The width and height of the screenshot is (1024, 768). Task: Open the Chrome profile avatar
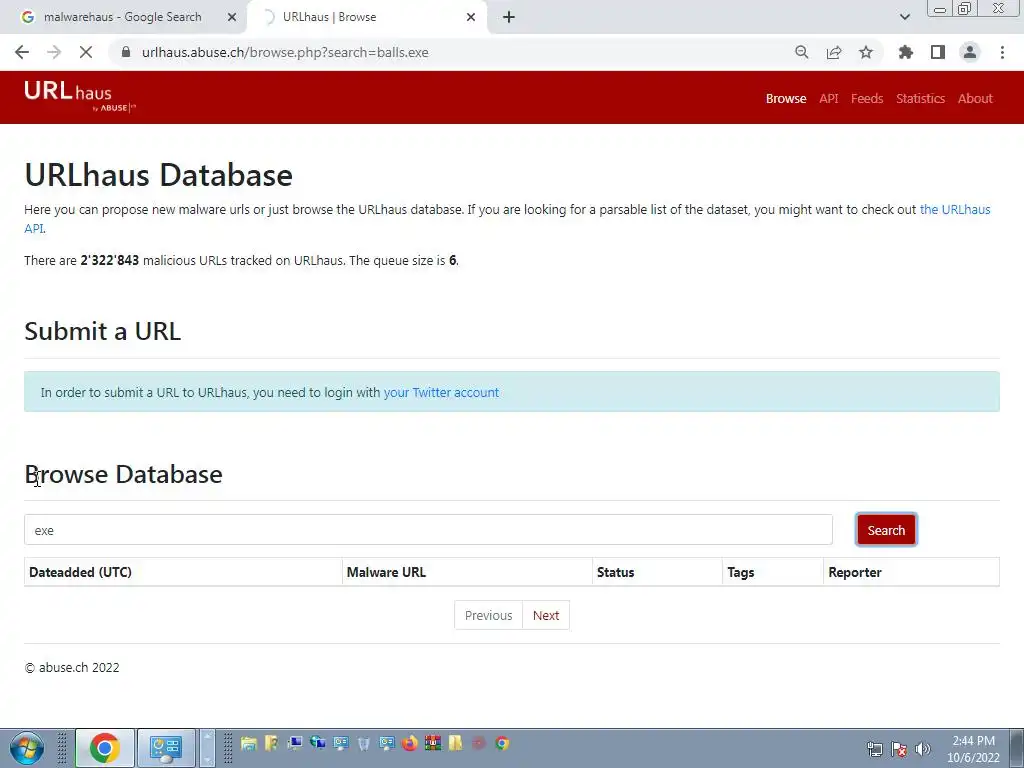(x=970, y=52)
